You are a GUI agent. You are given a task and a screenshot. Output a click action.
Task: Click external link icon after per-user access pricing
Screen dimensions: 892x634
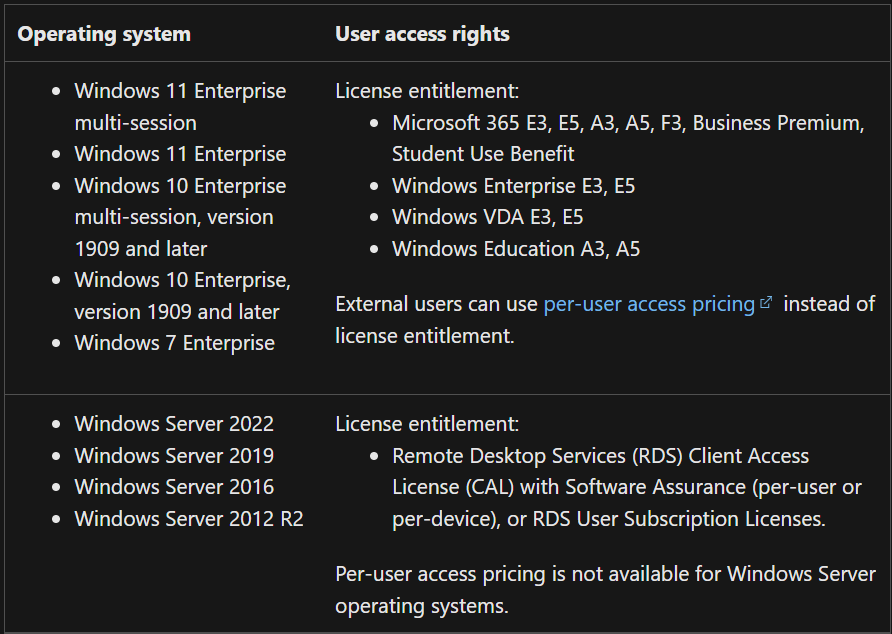point(766,302)
